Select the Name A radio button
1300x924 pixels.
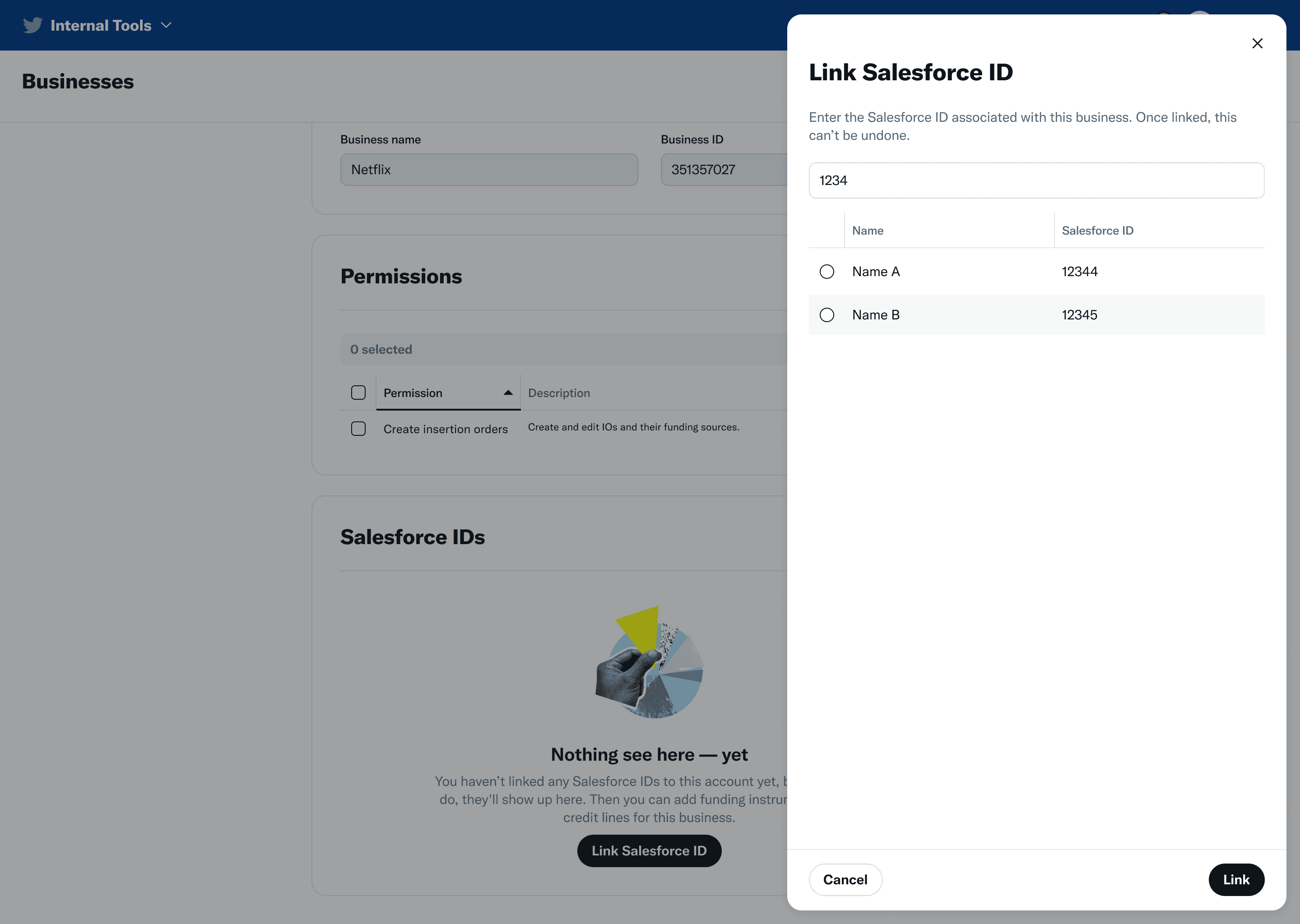[827, 272]
